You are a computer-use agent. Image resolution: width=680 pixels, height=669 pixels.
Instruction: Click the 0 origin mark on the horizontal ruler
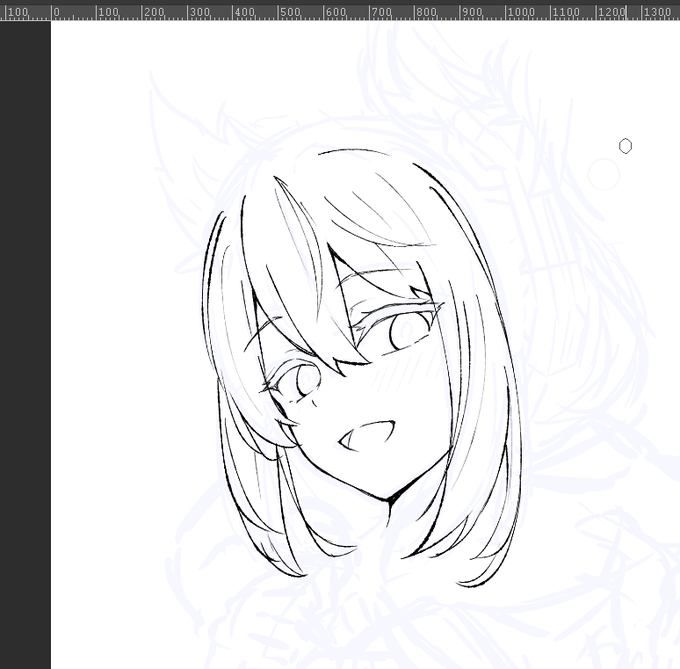(x=56, y=12)
